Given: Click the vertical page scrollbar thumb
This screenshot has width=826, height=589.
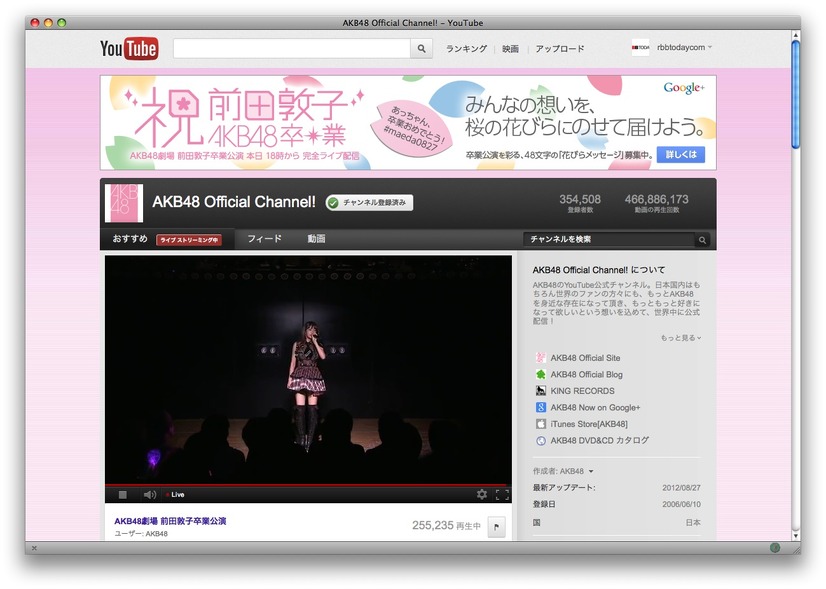Looking at the screenshot, I should click(795, 94).
